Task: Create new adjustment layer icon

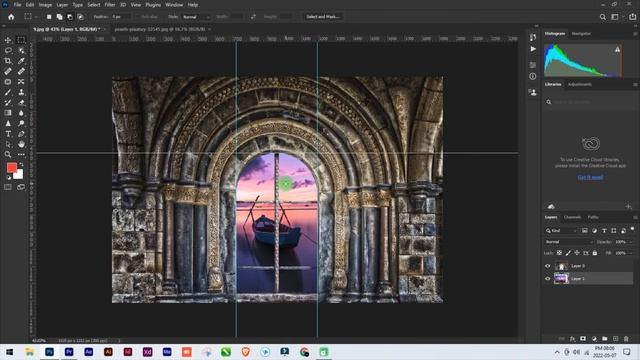Action: pyautogui.click(x=594, y=339)
